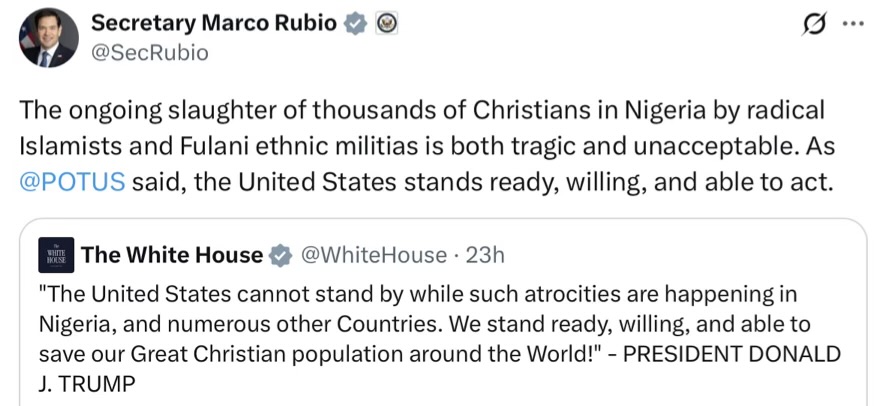
Task: Open the more options ellipsis menu
Action: [x=851, y=24]
